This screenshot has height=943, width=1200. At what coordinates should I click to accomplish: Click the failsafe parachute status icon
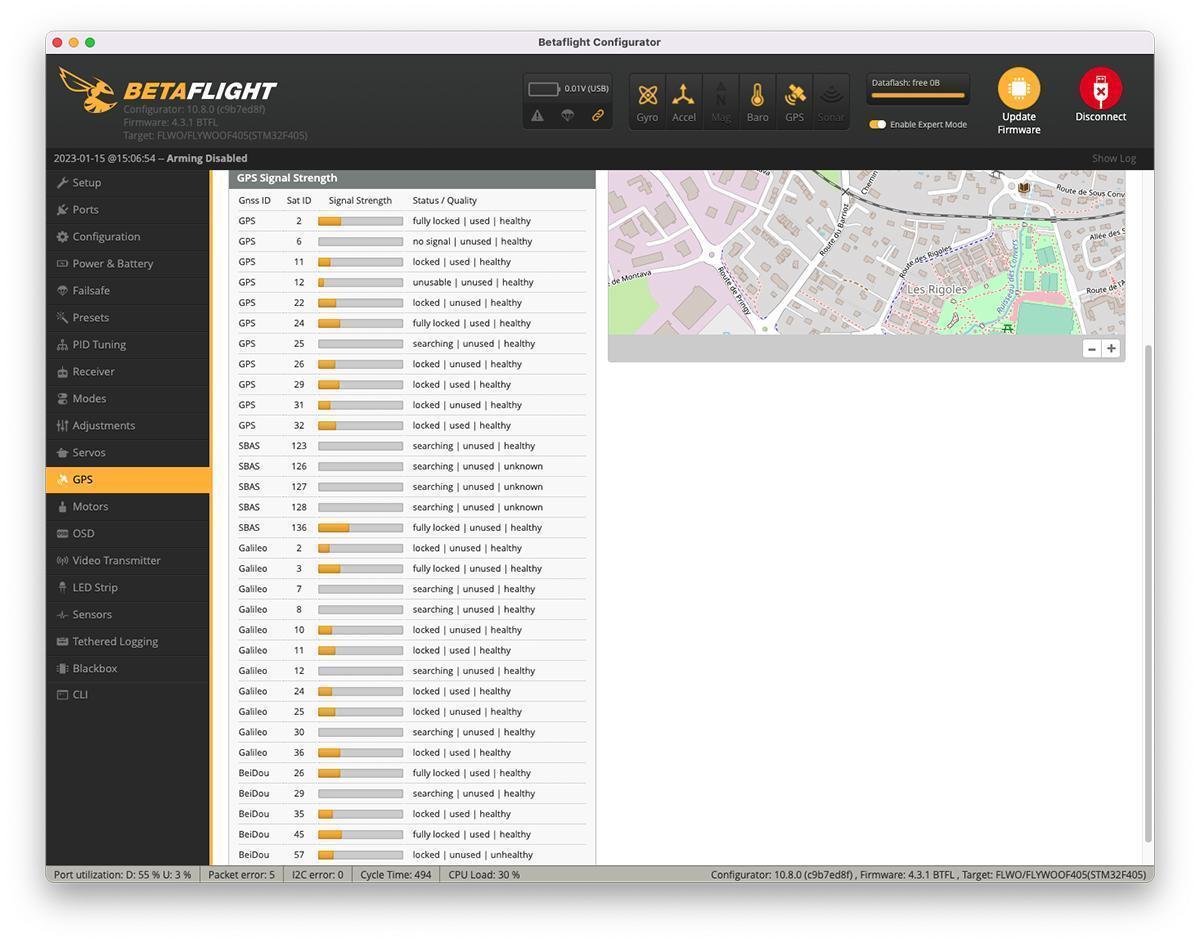(x=567, y=115)
